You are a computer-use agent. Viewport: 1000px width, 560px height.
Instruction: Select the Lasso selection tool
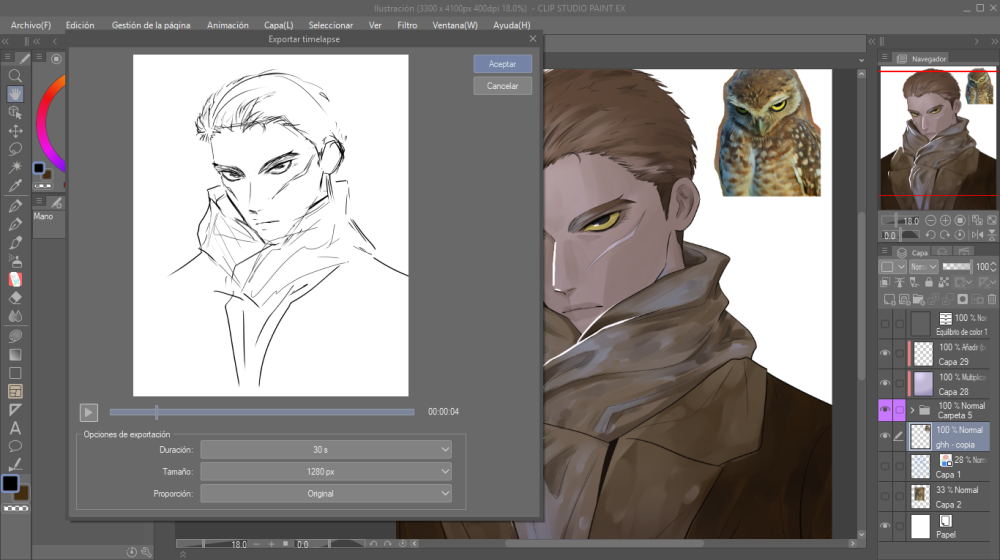(15, 149)
